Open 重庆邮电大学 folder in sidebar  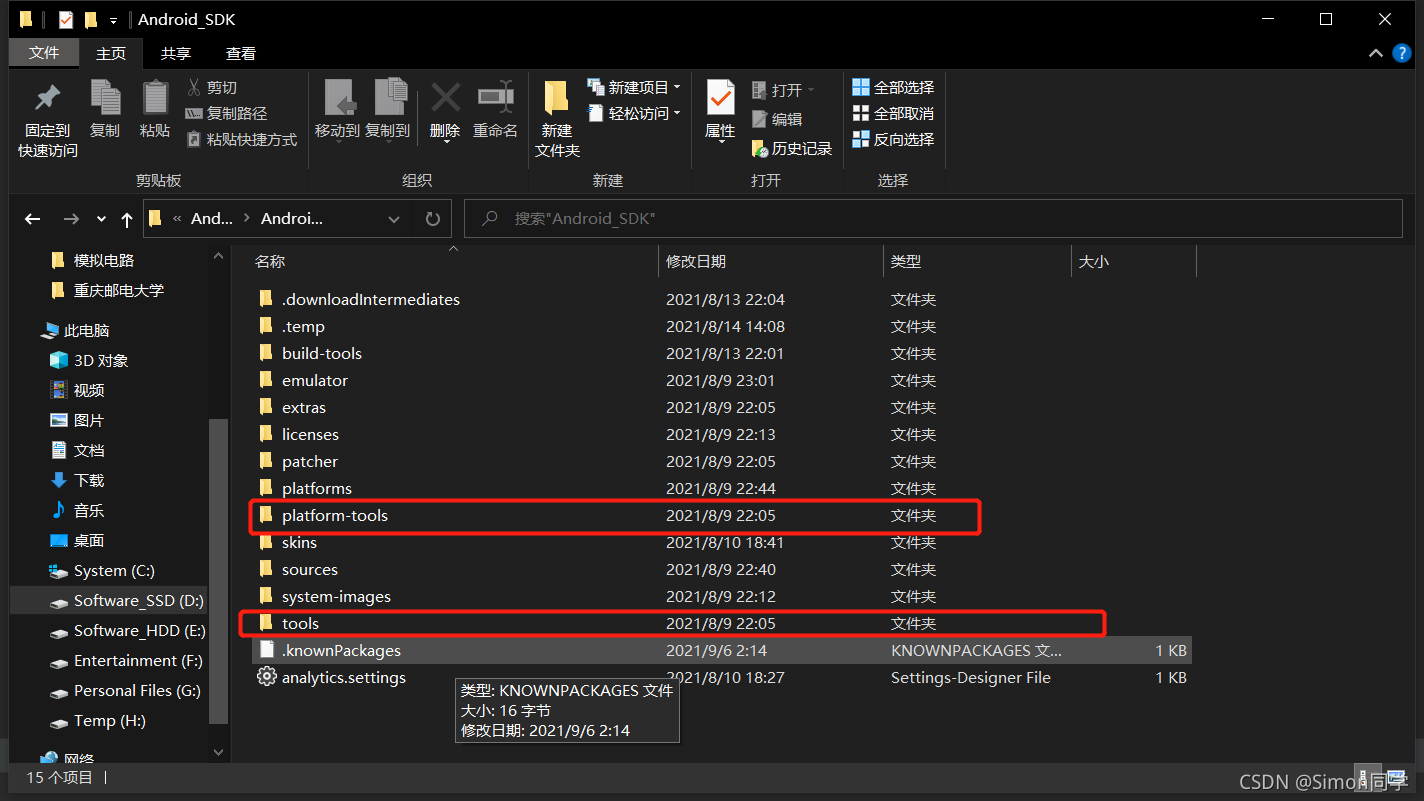(x=118, y=290)
